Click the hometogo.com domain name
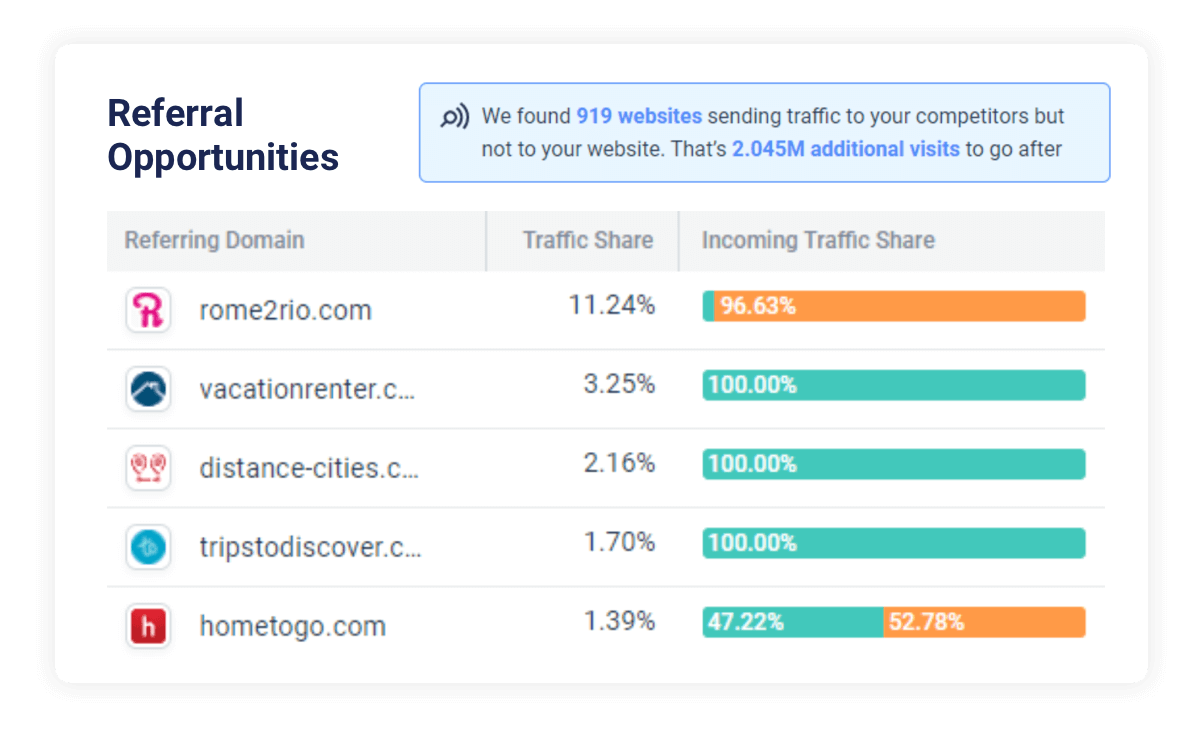The height and width of the screenshot is (730, 1200). coord(293,626)
